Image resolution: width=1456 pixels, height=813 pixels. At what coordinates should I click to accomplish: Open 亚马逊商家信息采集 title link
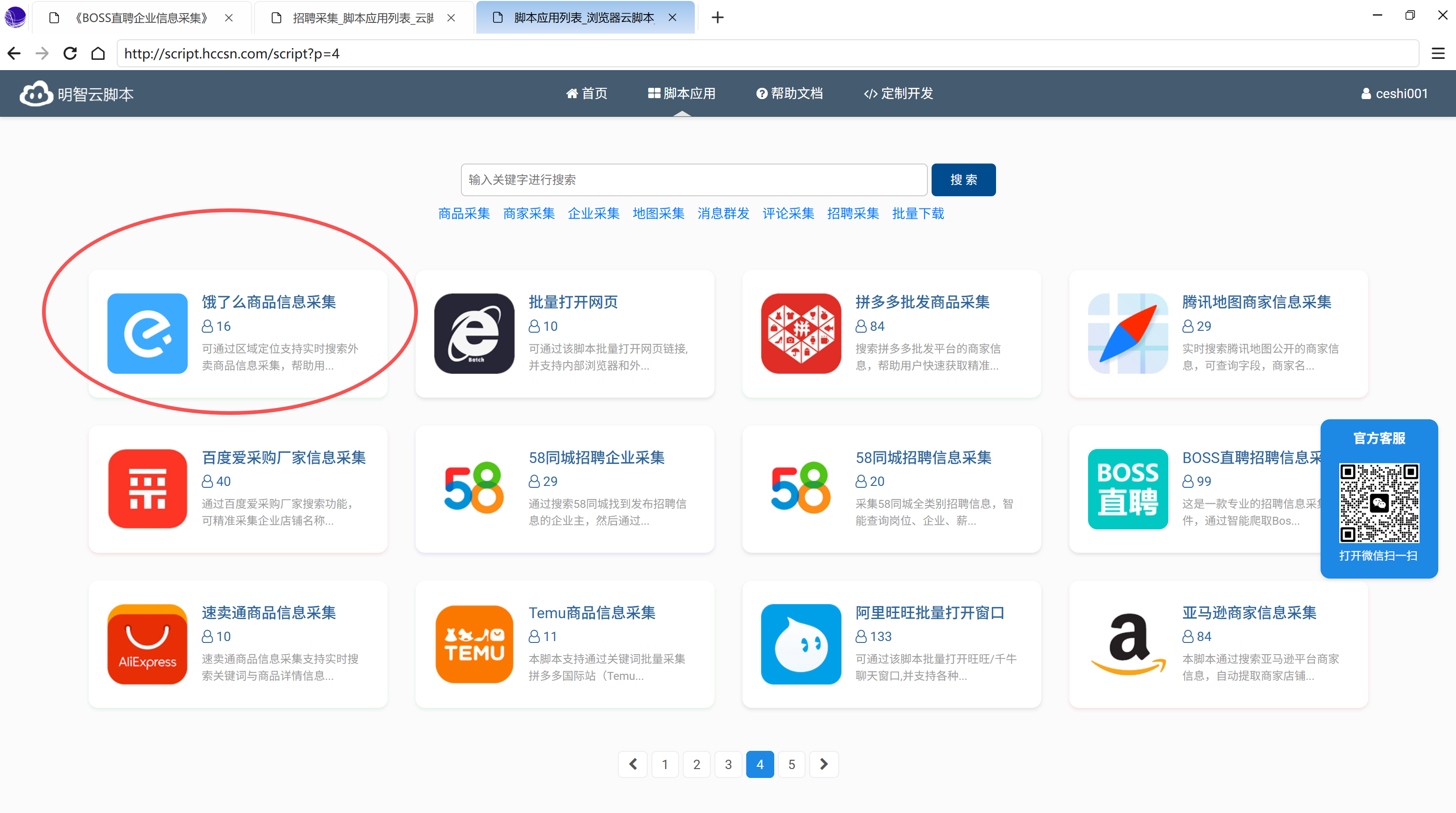point(1249,612)
